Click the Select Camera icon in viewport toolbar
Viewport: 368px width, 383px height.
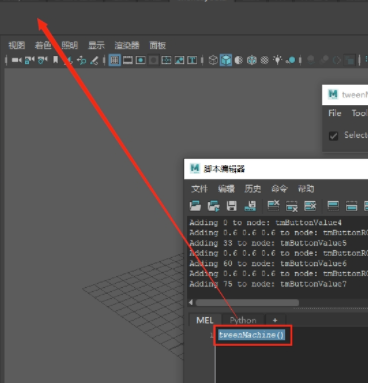(x=17, y=60)
